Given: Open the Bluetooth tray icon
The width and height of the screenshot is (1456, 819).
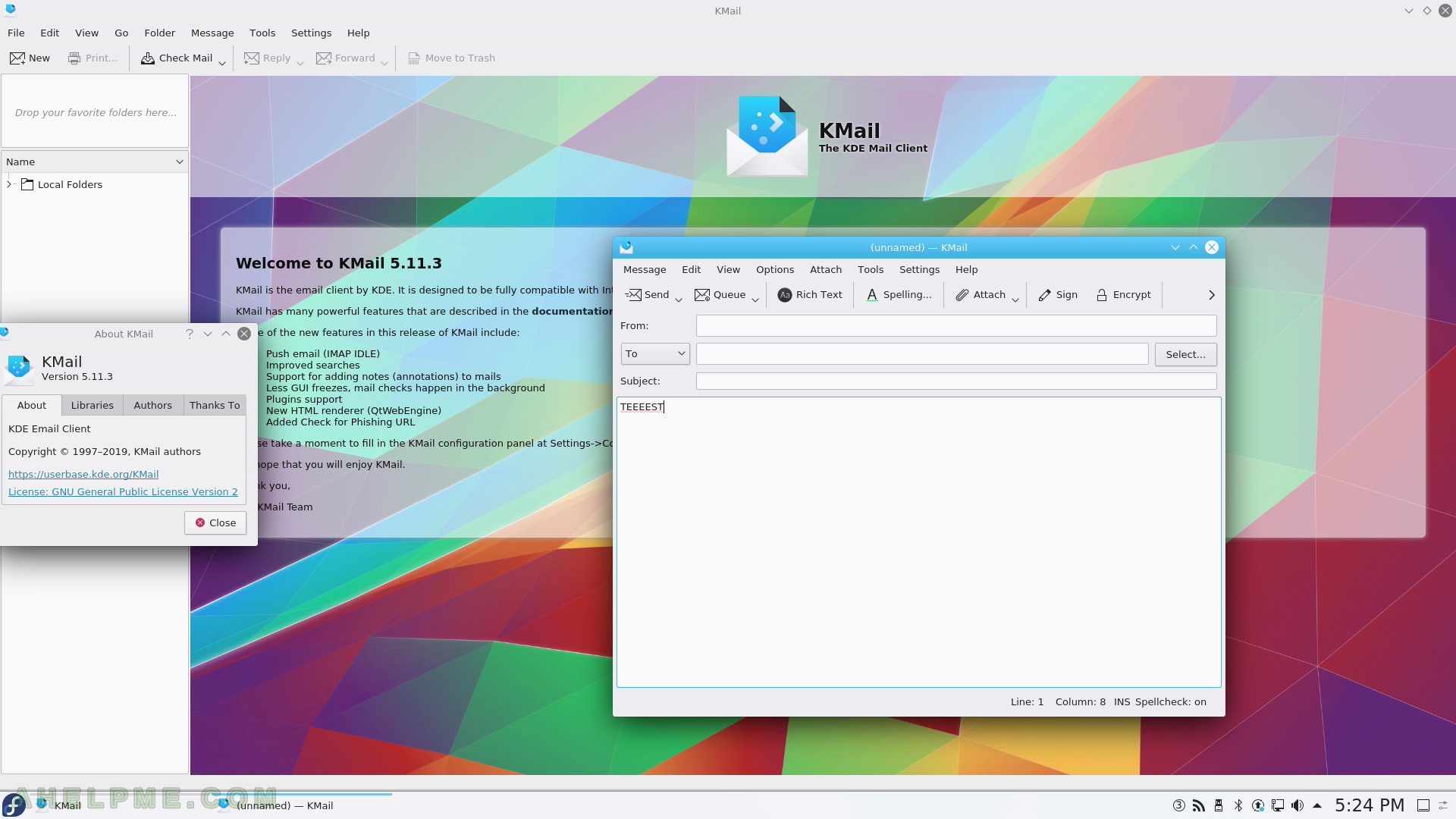Looking at the screenshot, I should tap(1238, 805).
